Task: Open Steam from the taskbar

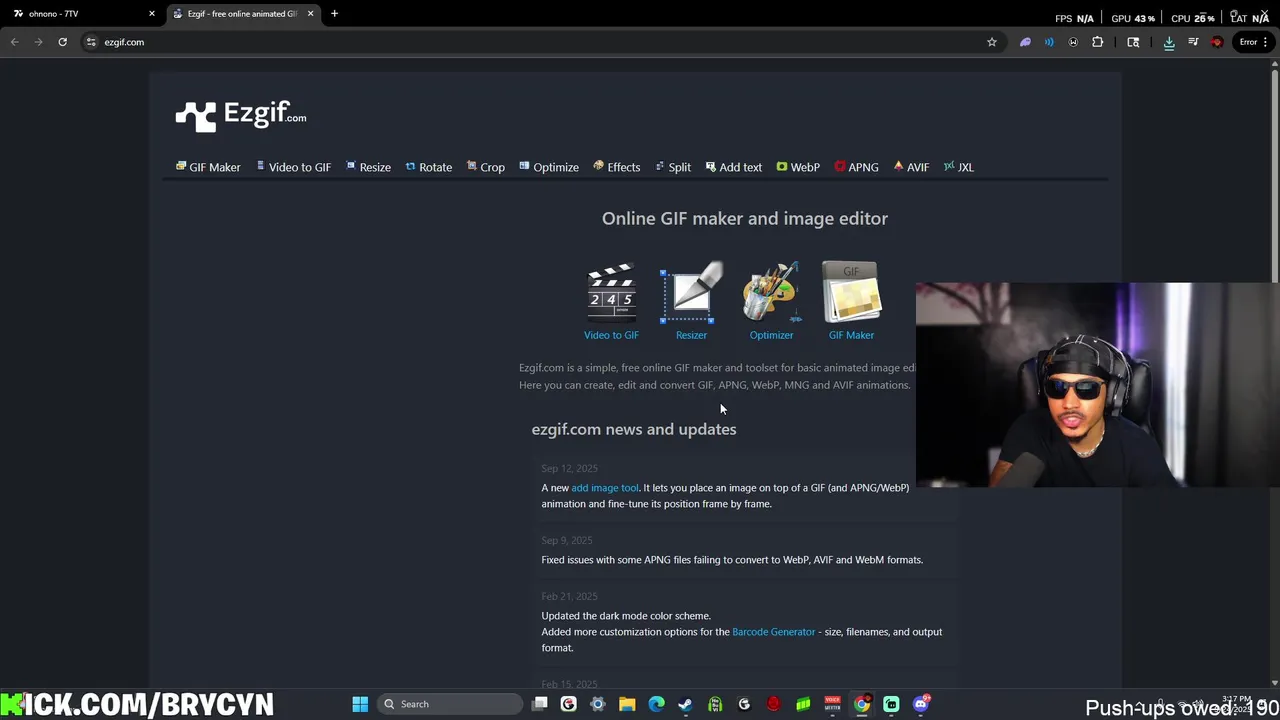Action: [x=685, y=704]
